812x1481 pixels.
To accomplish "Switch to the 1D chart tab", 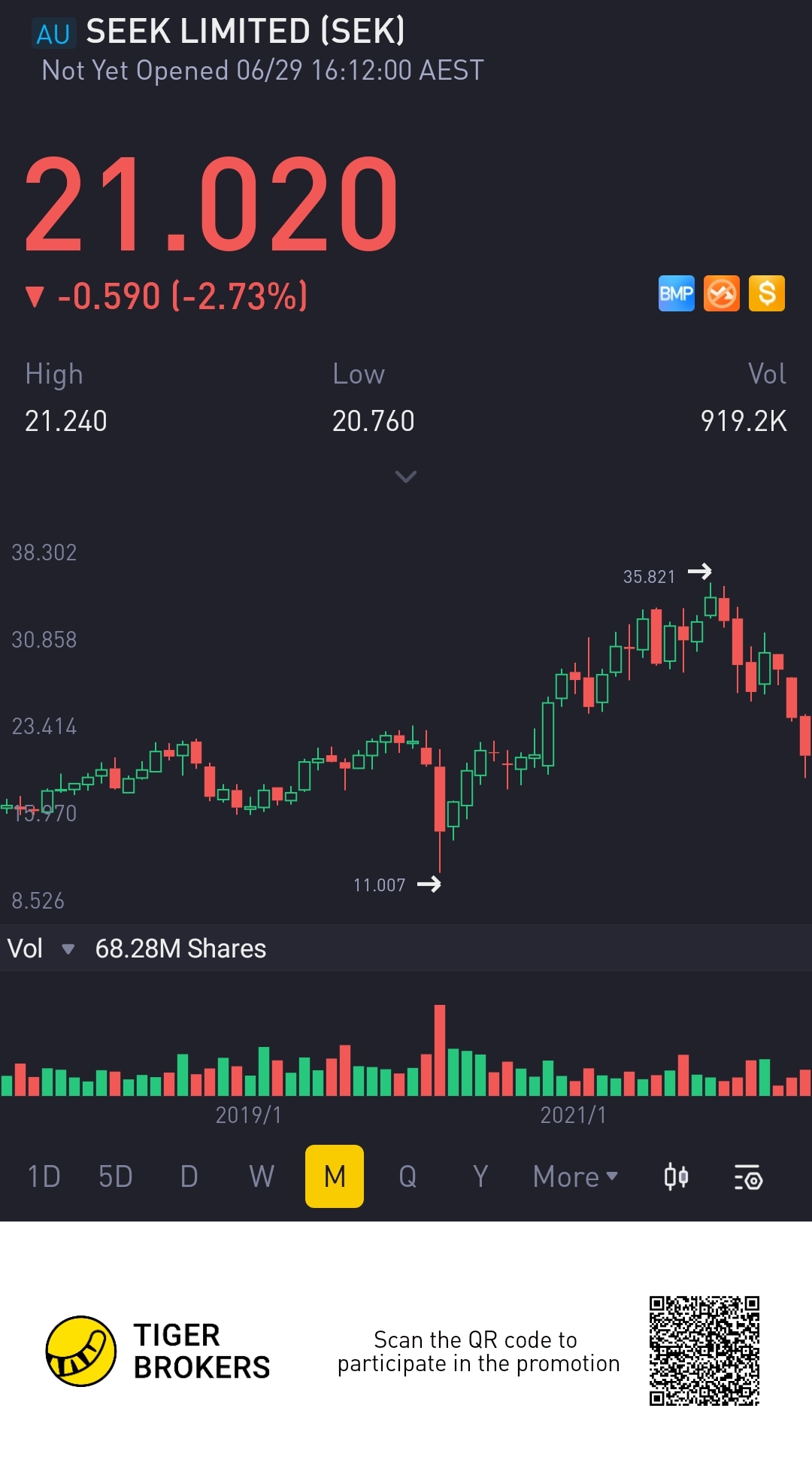I will pos(44,1176).
